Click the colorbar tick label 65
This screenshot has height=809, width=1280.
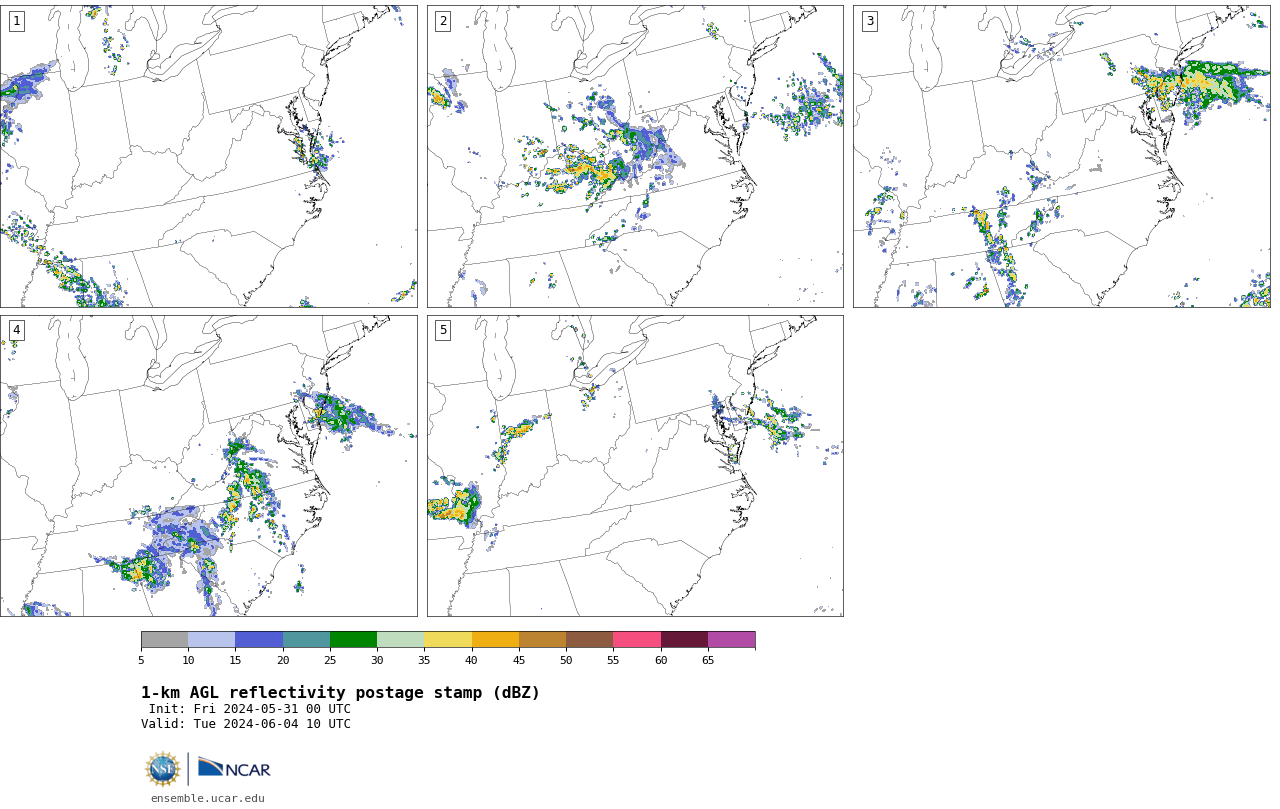[x=708, y=660]
